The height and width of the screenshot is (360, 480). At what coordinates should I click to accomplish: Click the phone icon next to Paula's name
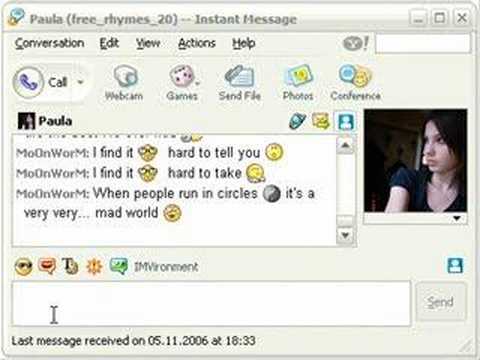[x=297, y=121]
